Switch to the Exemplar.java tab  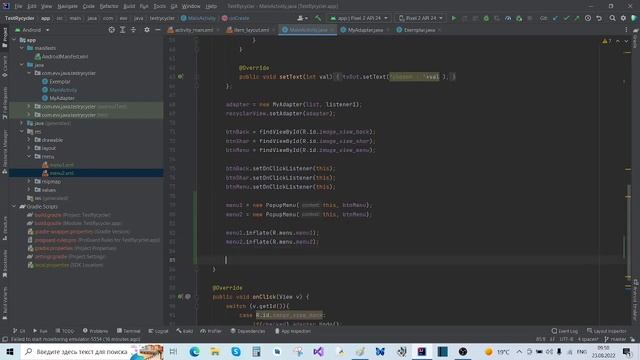(419, 30)
